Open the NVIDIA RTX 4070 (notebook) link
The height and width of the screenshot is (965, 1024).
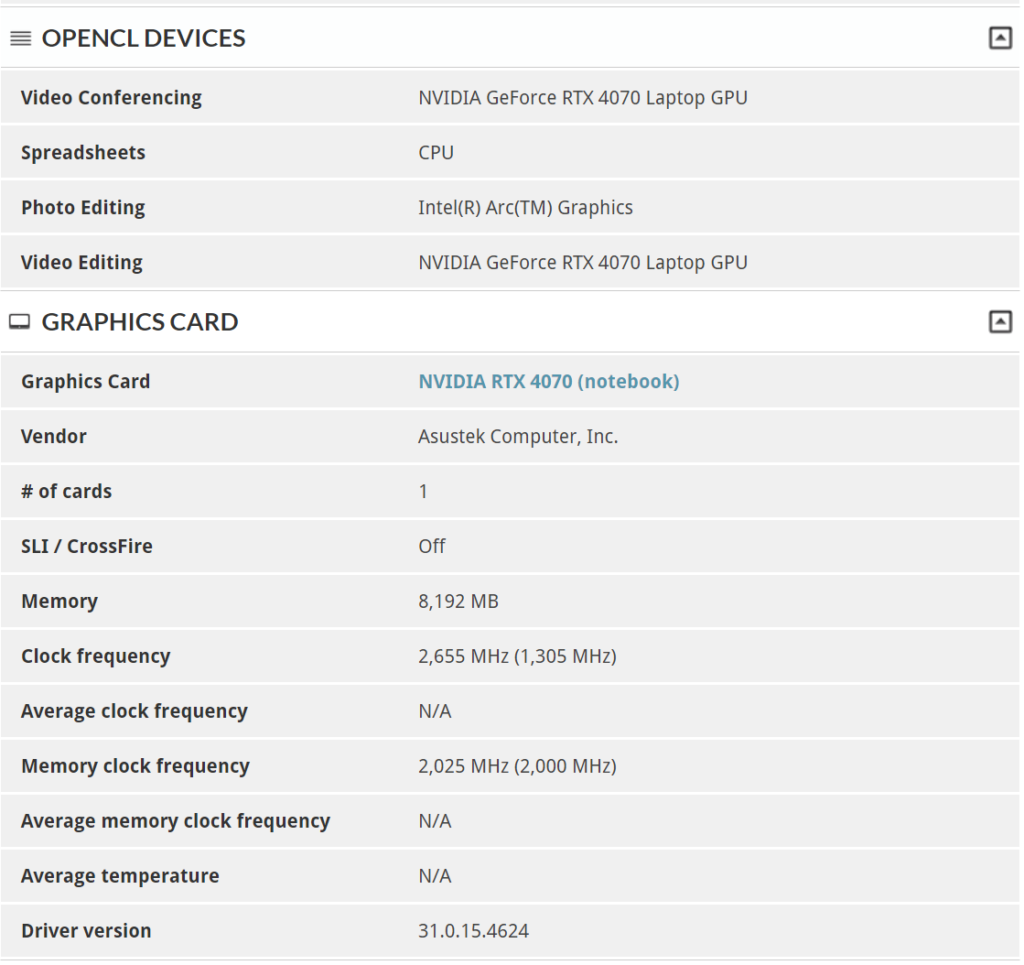[548, 381]
